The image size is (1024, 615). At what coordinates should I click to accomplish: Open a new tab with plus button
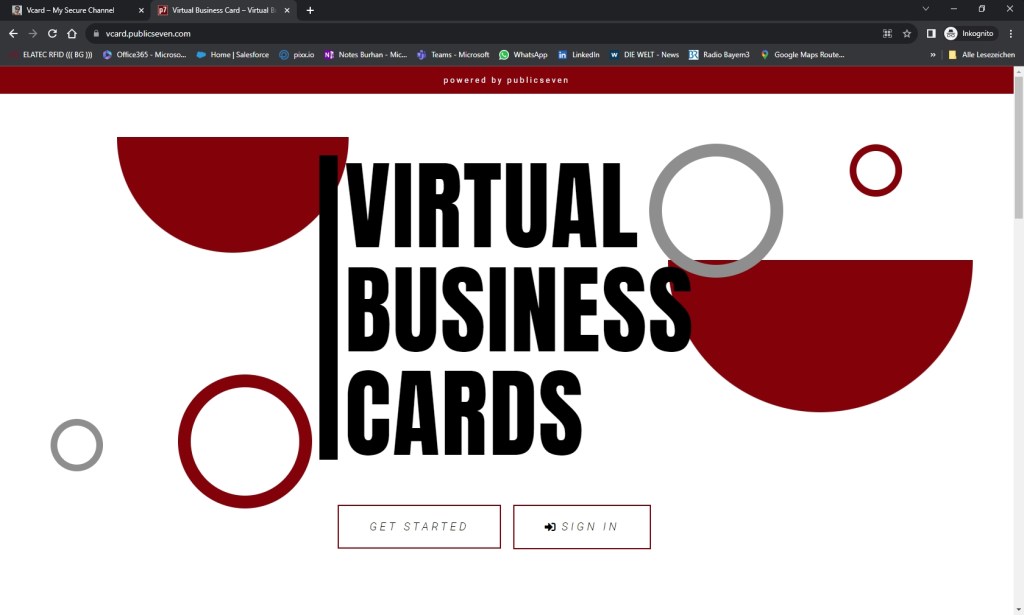(x=310, y=10)
